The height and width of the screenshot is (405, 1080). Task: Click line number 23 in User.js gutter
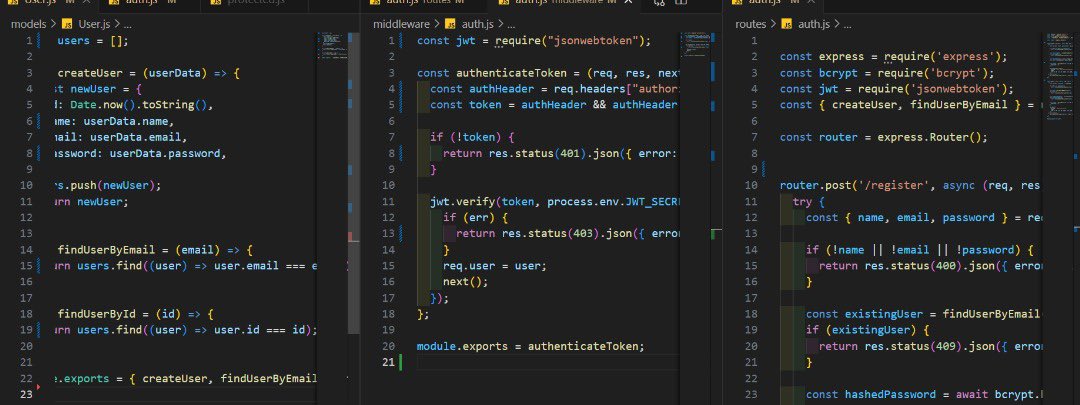click(26, 395)
